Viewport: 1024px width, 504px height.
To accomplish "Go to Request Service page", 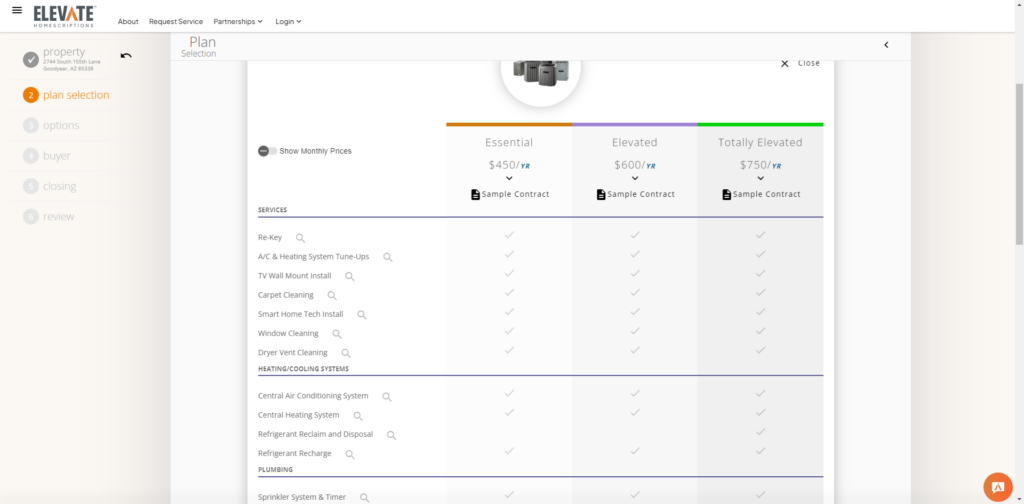I will point(176,21).
